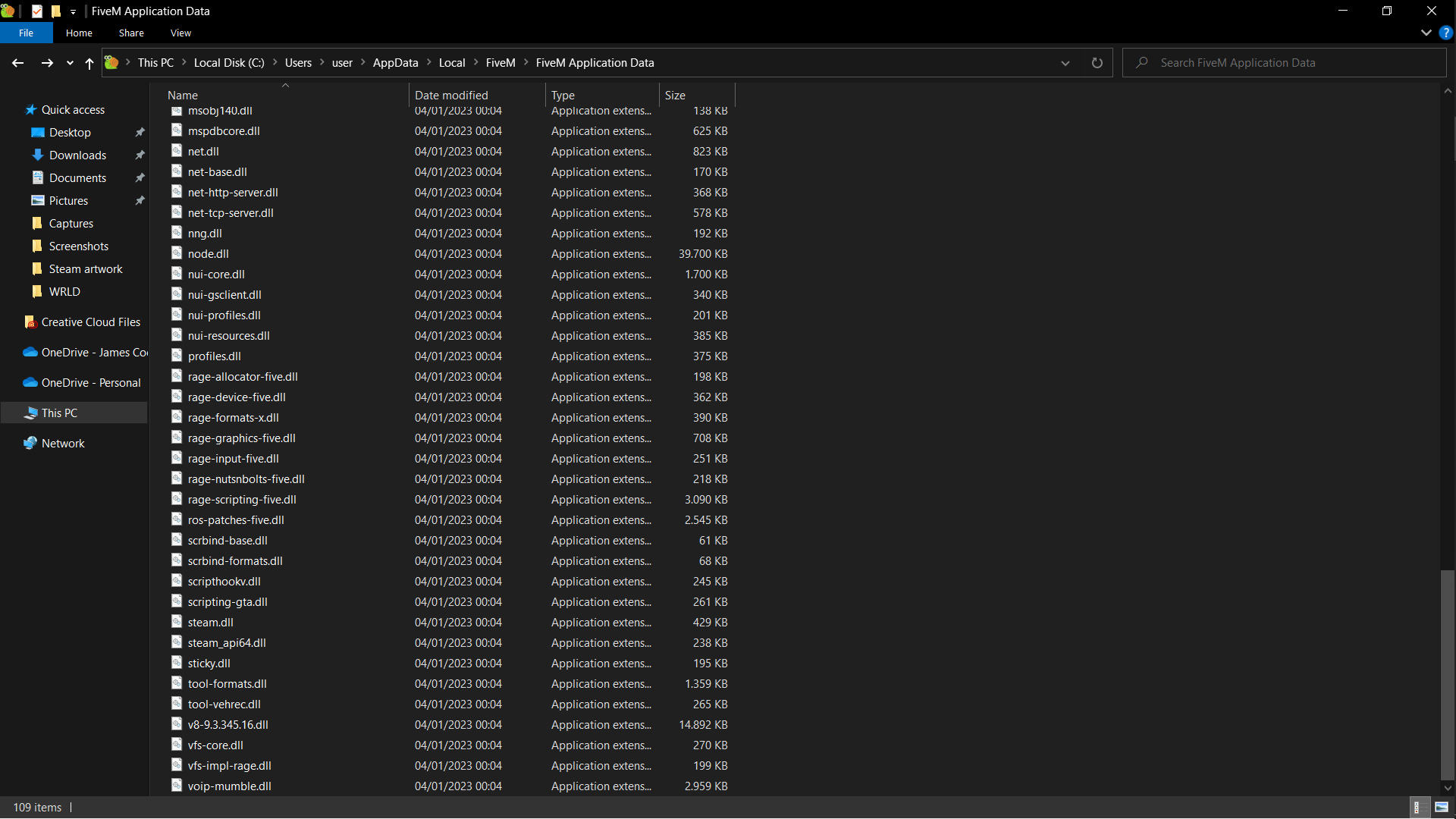Select the file profiles.dll
The height and width of the screenshot is (819, 1456).
[215, 356]
